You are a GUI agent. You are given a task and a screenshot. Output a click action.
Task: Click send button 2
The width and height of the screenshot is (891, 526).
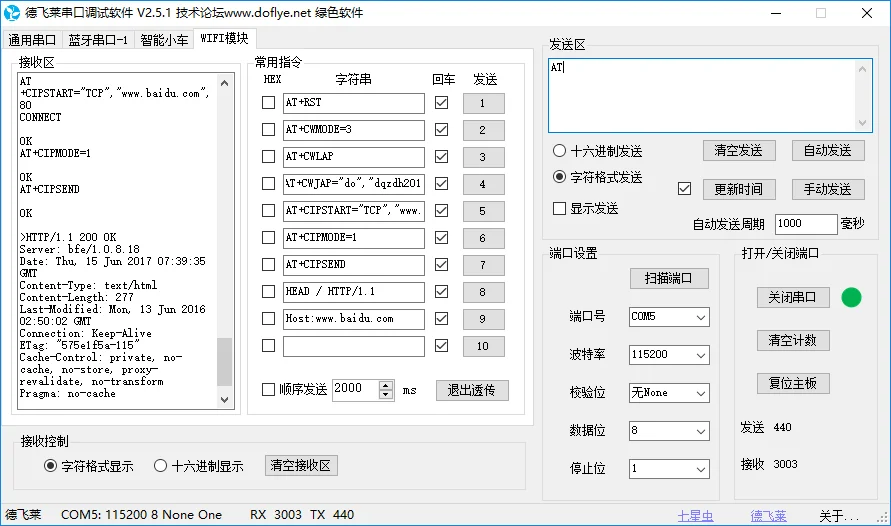tap(483, 130)
